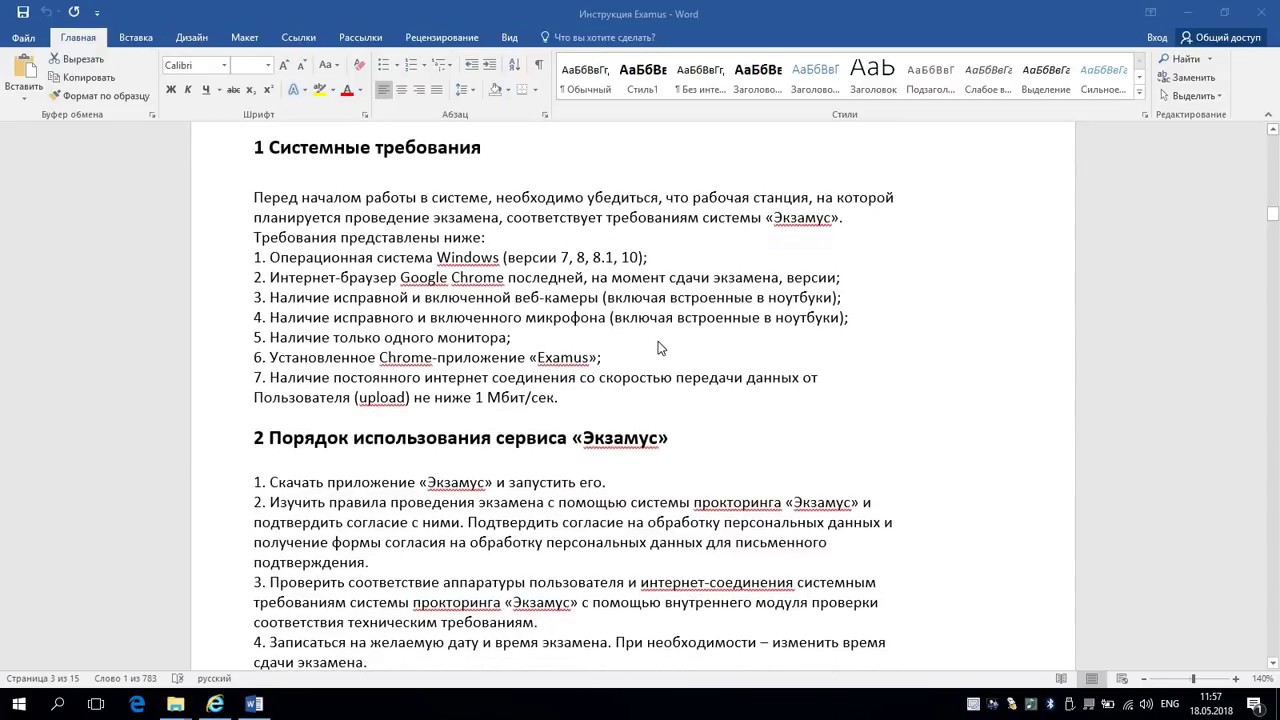1280x720 pixels.
Task: Switch to the Вид tab
Action: pos(509,37)
